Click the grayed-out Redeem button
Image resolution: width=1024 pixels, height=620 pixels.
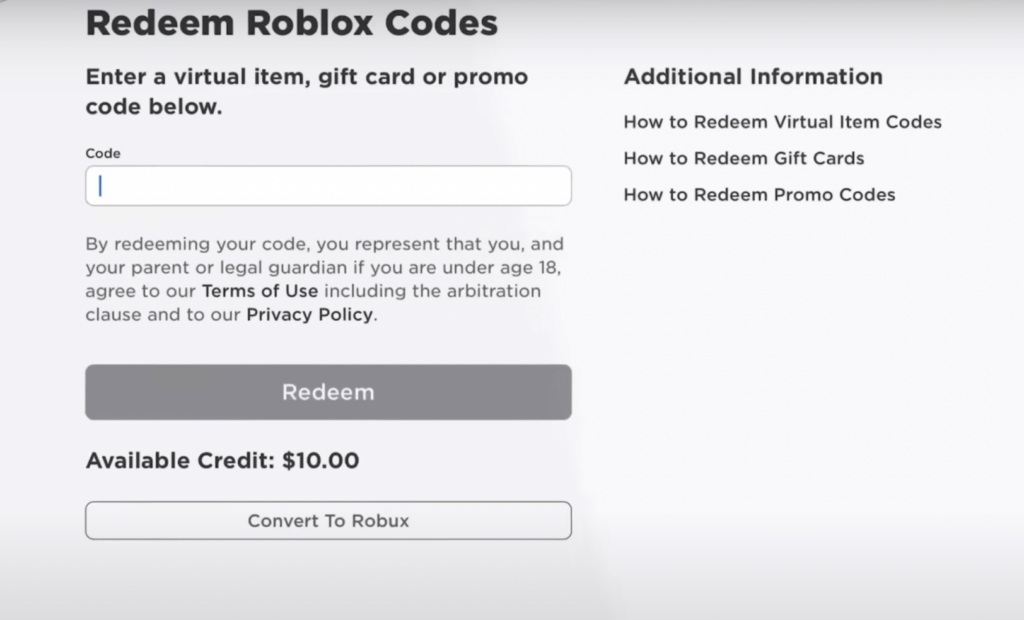[328, 392]
